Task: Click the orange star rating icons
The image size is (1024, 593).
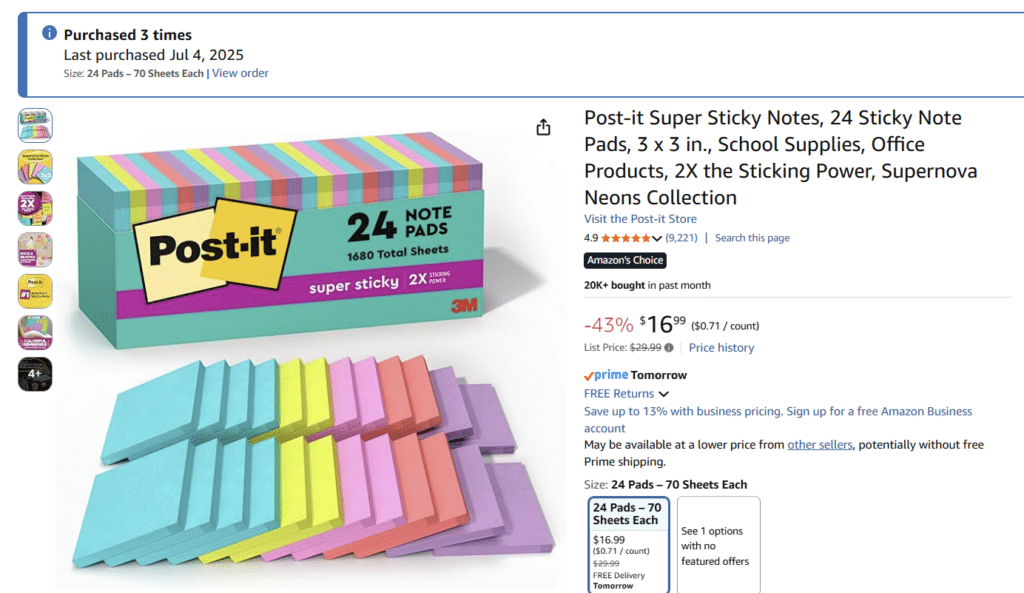Action: coord(625,238)
